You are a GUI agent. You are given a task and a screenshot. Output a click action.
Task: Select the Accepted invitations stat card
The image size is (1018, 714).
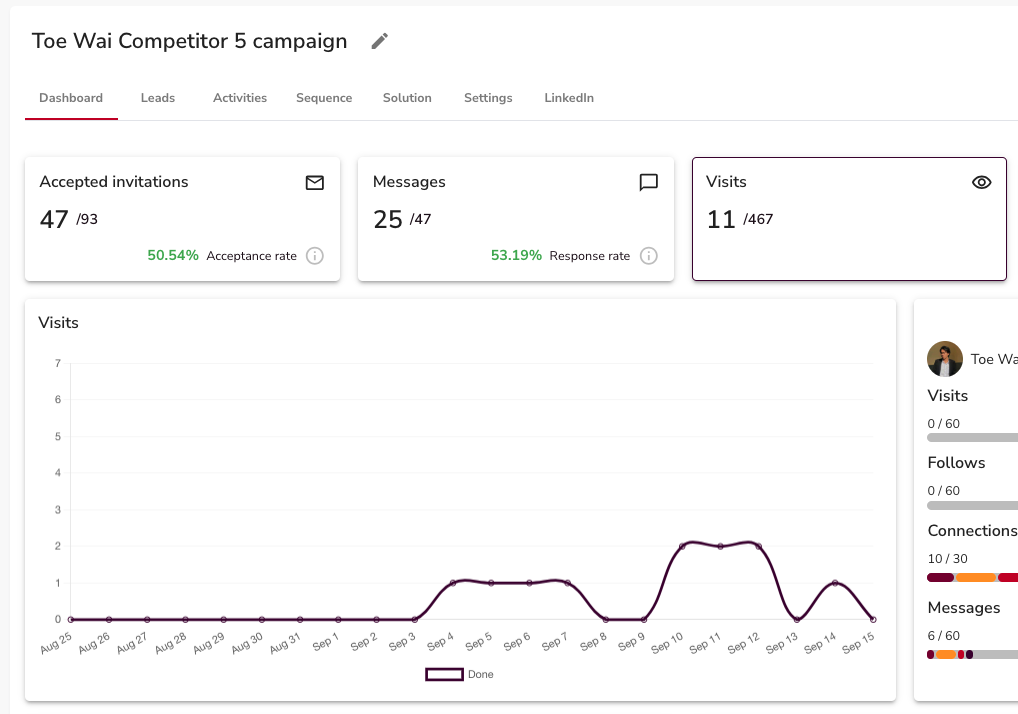pos(182,219)
